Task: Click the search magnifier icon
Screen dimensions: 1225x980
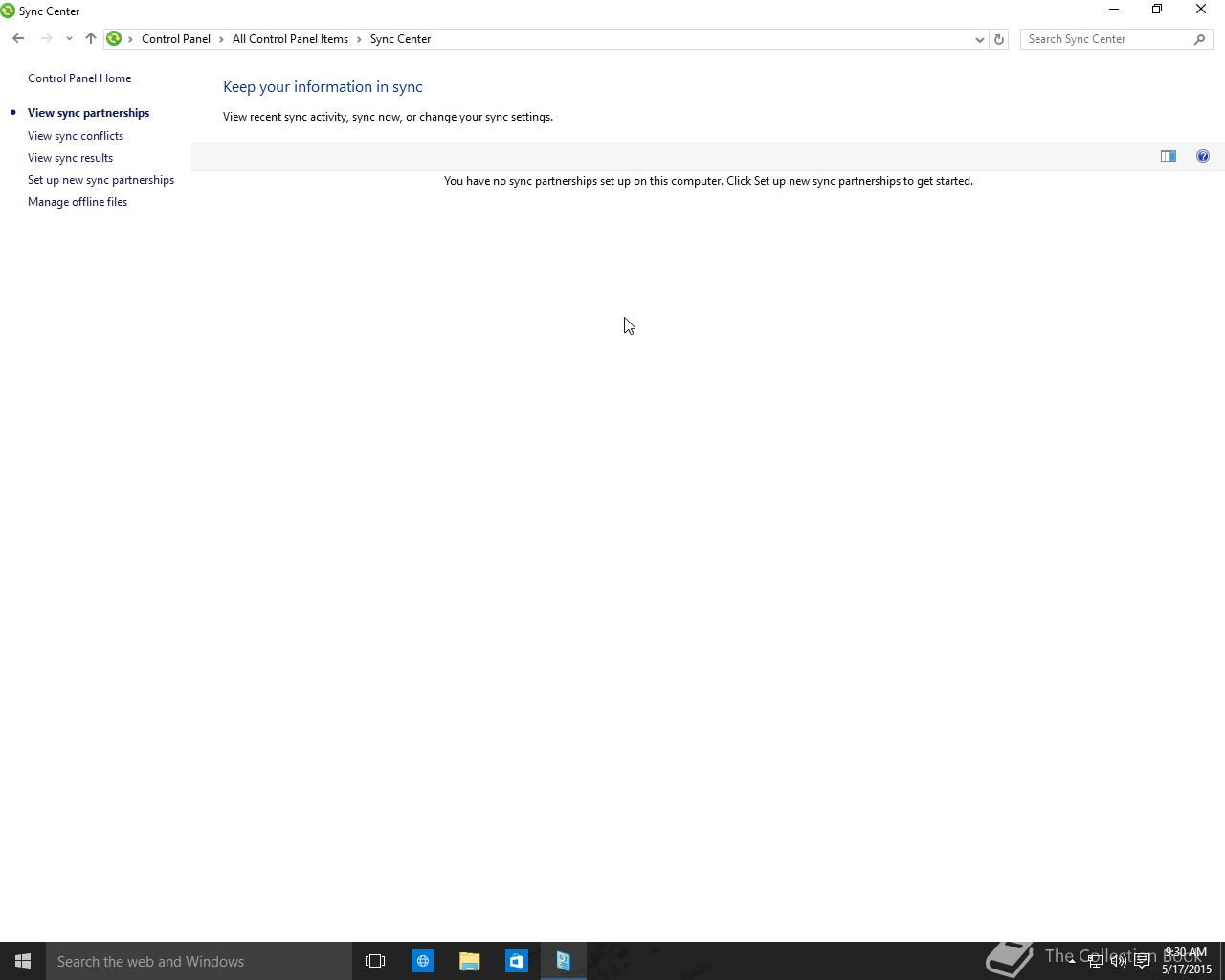Action: (x=1200, y=39)
